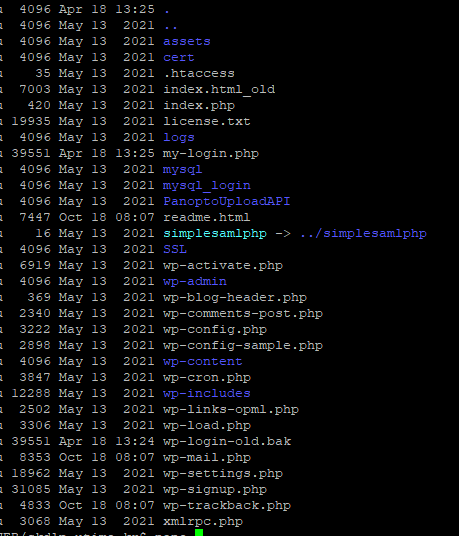This screenshot has height=536, width=459.
Task: Select the wp-admin directory name
Action: coord(195,281)
